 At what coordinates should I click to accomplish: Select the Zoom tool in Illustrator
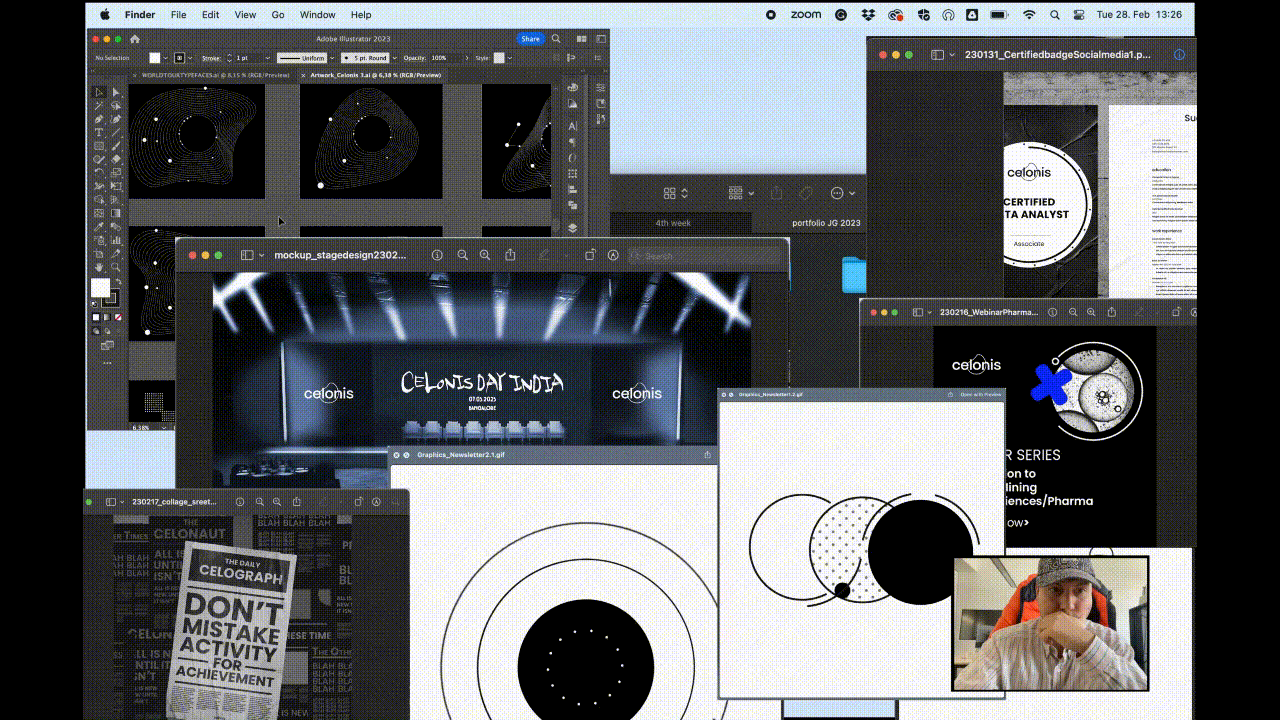tap(116, 266)
